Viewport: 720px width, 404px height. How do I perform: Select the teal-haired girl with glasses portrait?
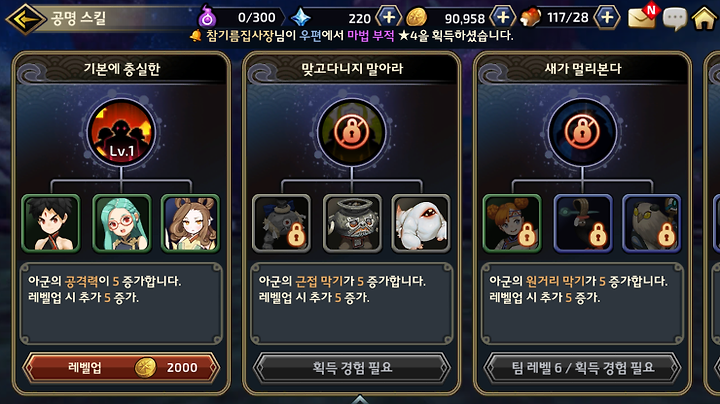pos(122,224)
